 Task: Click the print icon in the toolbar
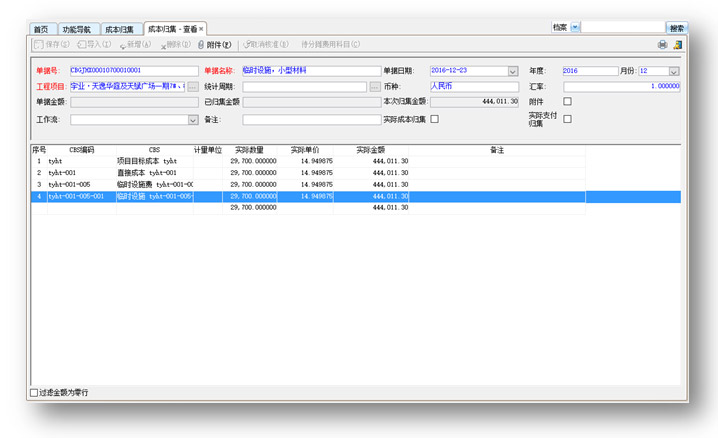(662, 44)
